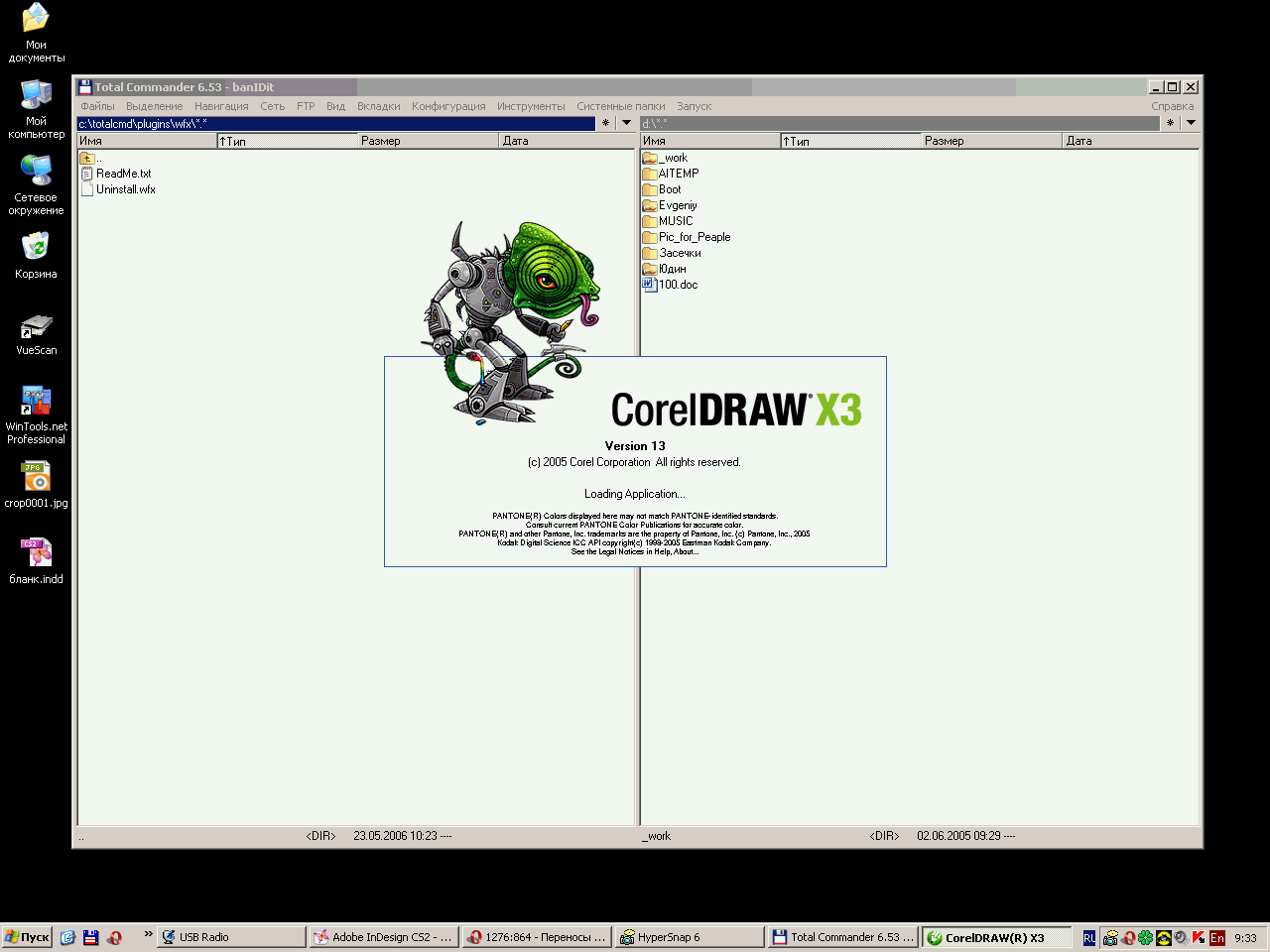Open the Сеть menu
The height and width of the screenshot is (952, 1270).
273,106
